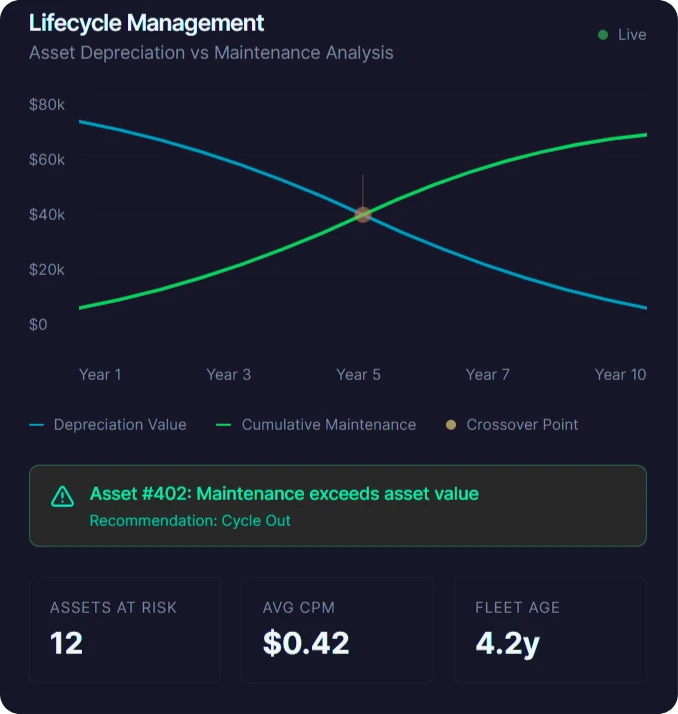Click the $80k y-axis label

point(47,105)
